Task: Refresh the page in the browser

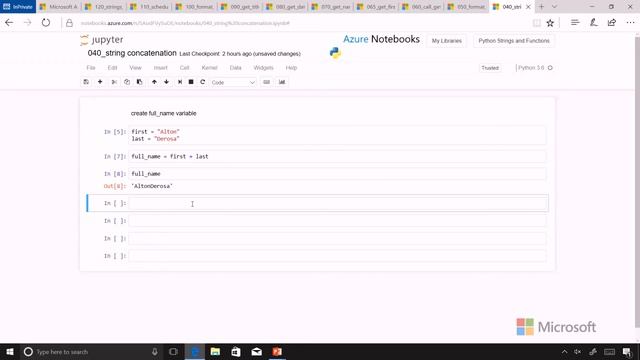Action: tap(46, 23)
